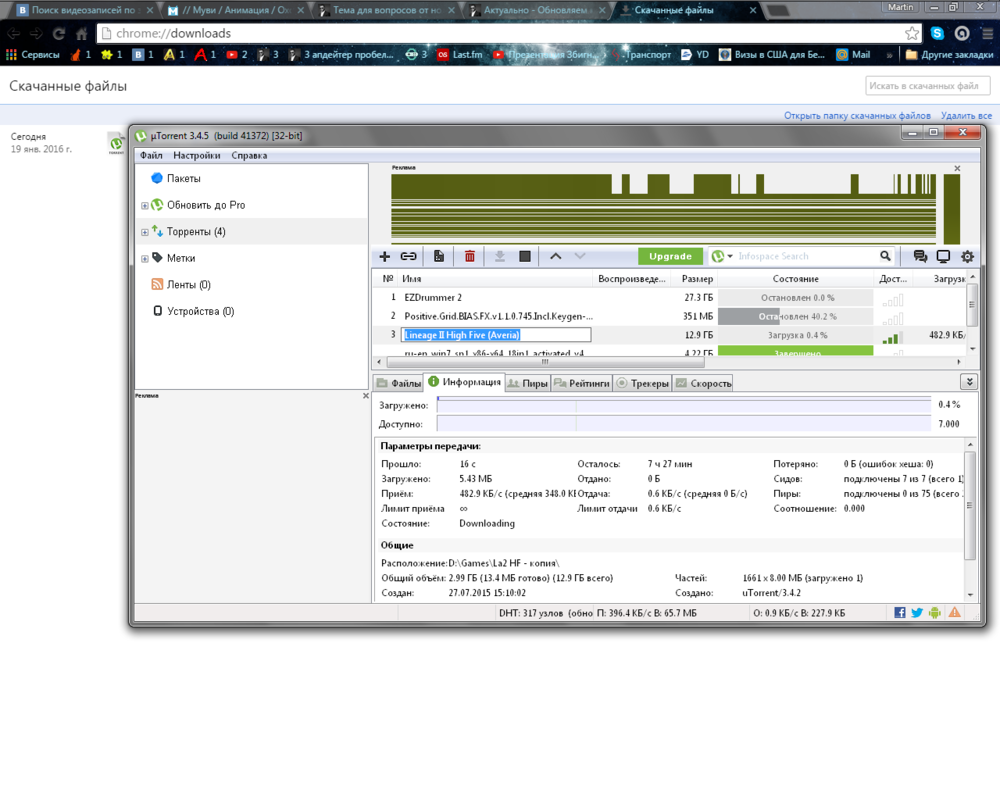Open the preferences gear icon in toolbar
The width and height of the screenshot is (1000, 800).
pyautogui.click(x=967, y=257)
